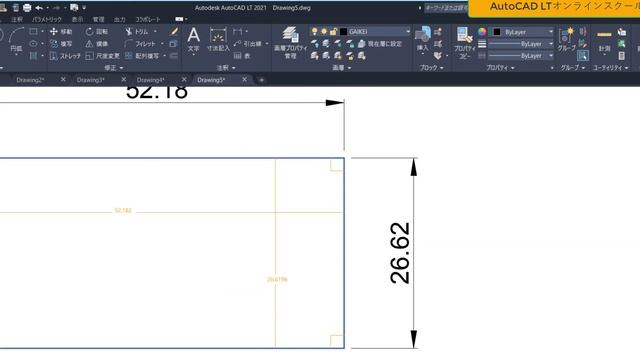
Task: Select the Stretch (ストレッチ) tool
Action: [x=65, y=56]
